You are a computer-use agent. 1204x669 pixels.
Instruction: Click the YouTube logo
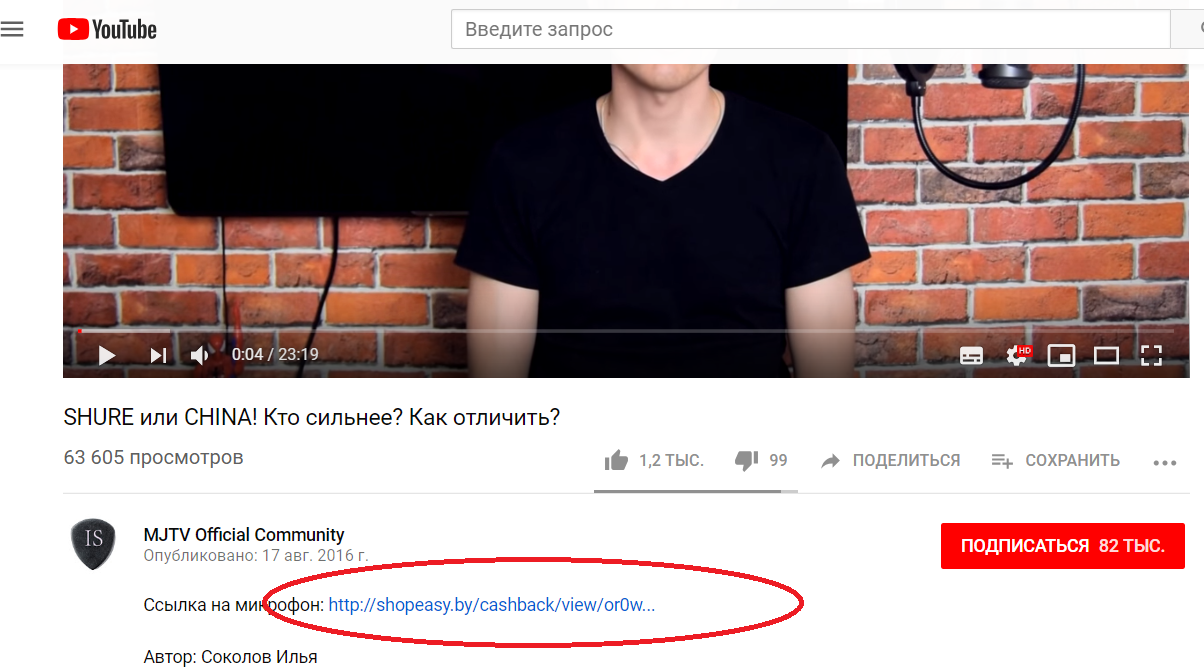[107, 30]
